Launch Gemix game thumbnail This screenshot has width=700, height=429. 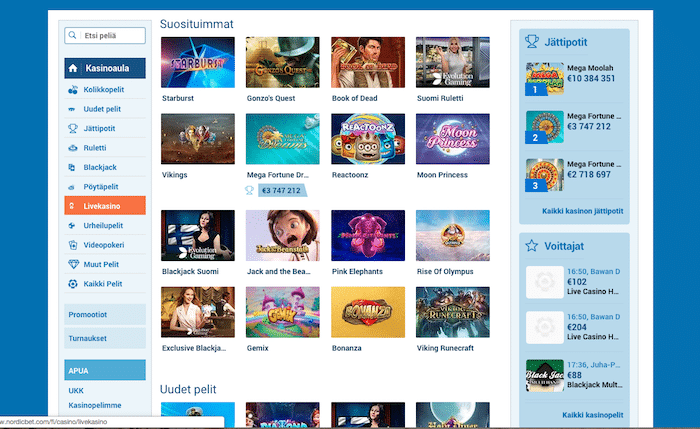point(283,312)
